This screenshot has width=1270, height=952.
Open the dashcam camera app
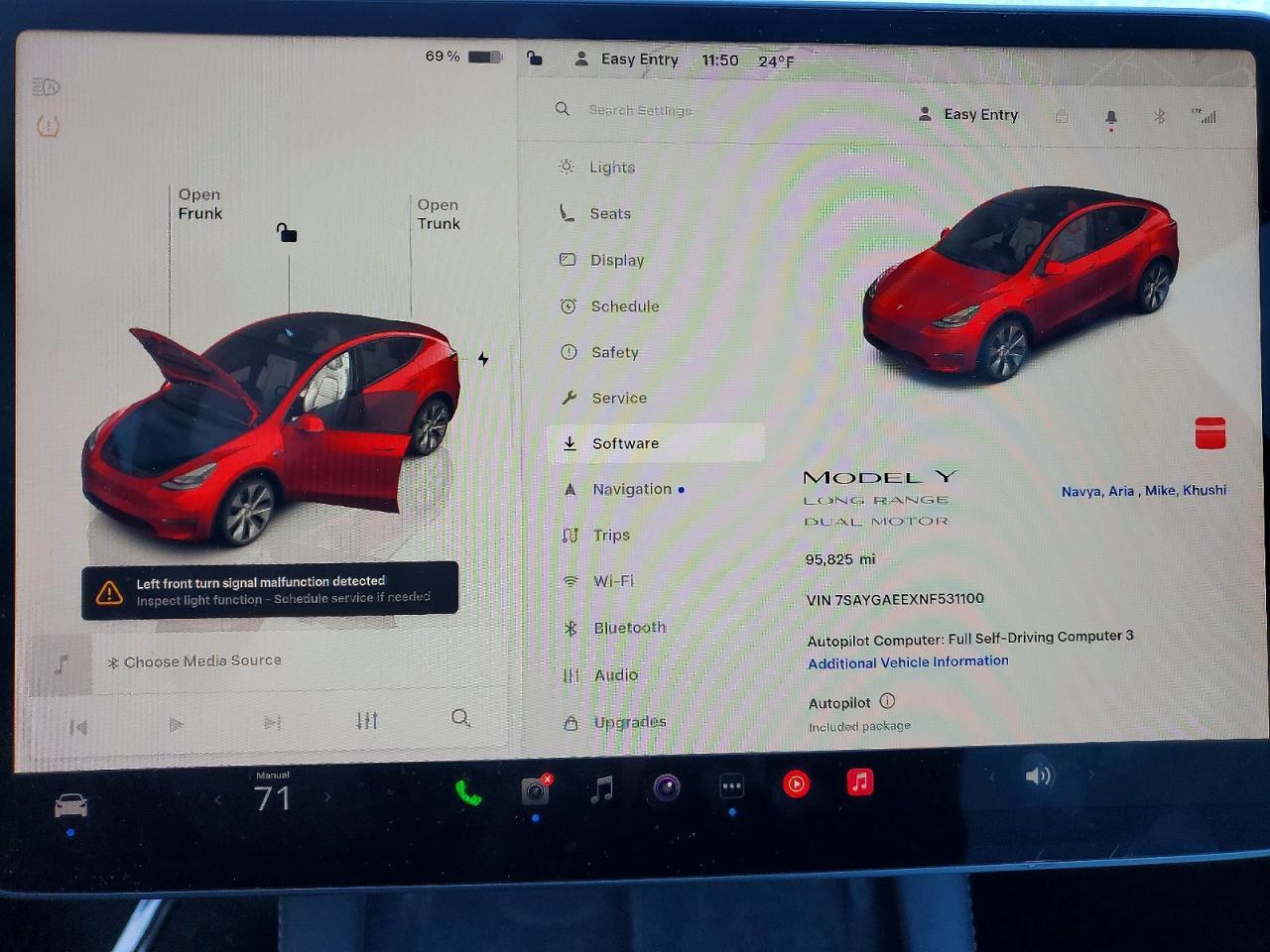535,789
